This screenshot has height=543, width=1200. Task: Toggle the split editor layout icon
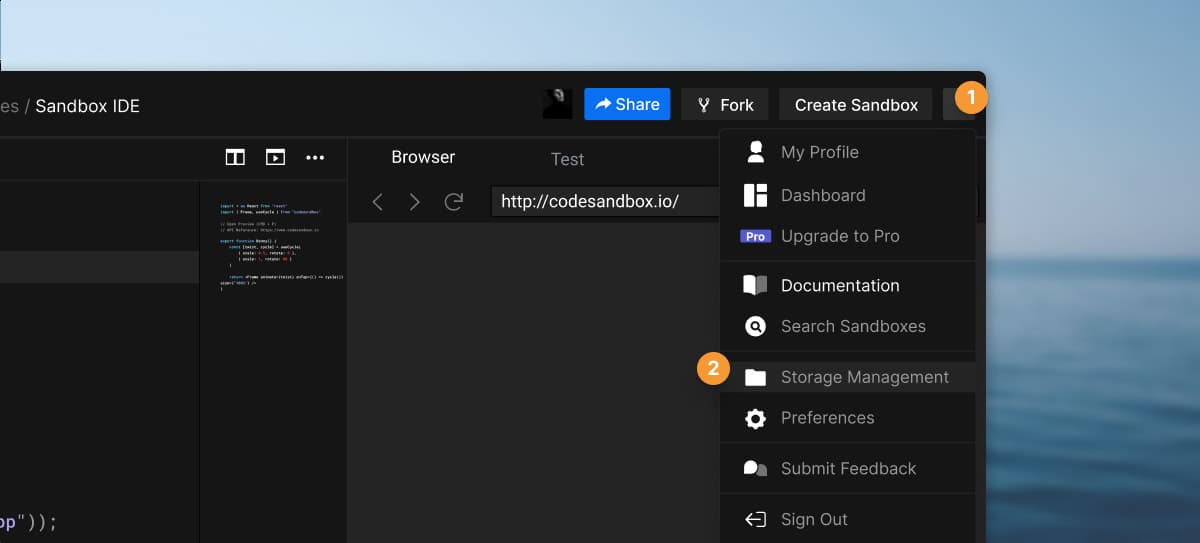235,158
